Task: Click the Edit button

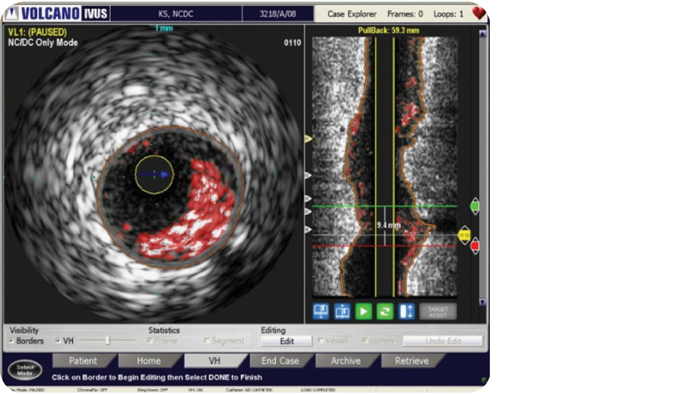Action: [x=287, y=341]
